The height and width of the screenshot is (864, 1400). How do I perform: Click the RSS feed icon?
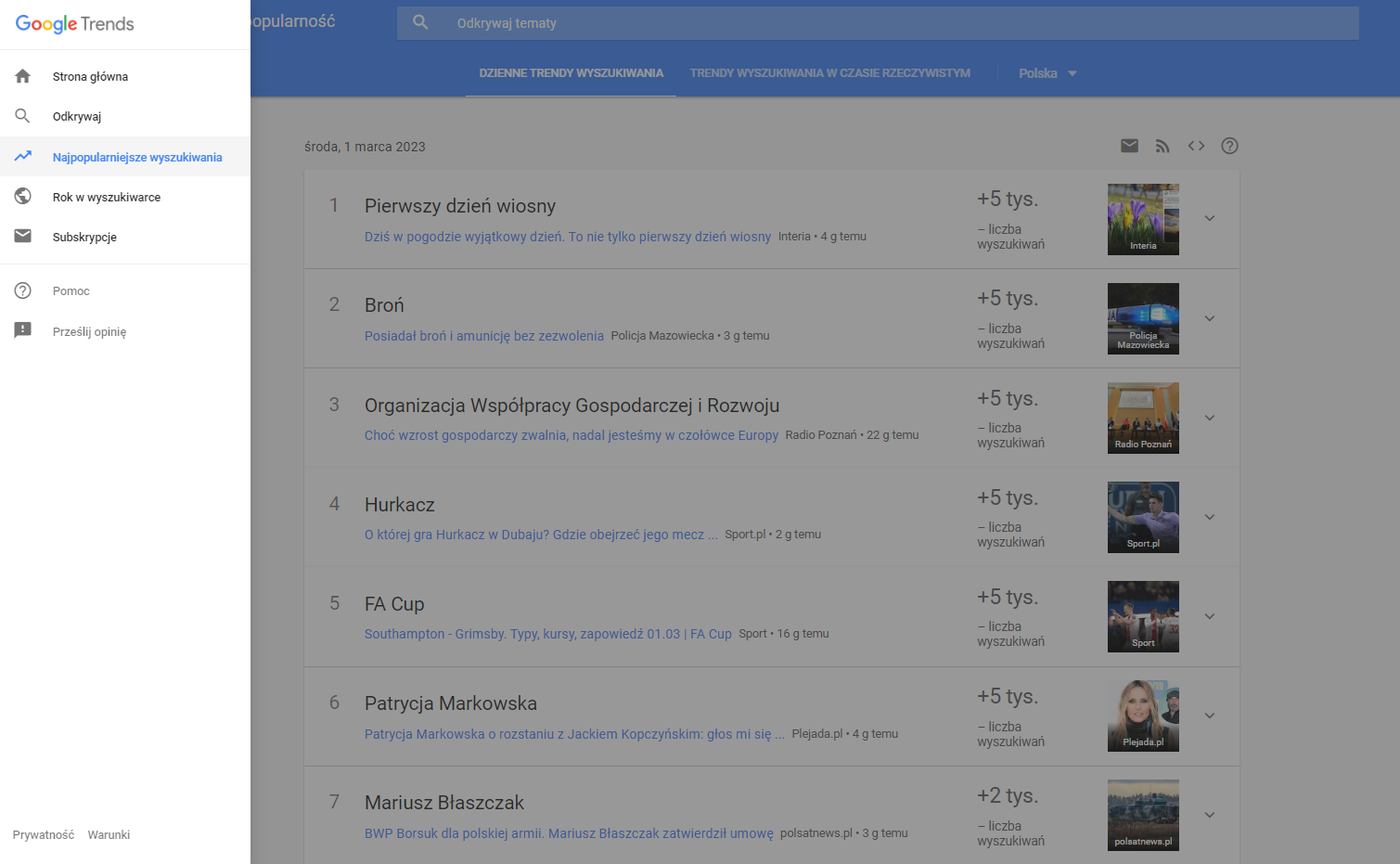coord(1162,146)
